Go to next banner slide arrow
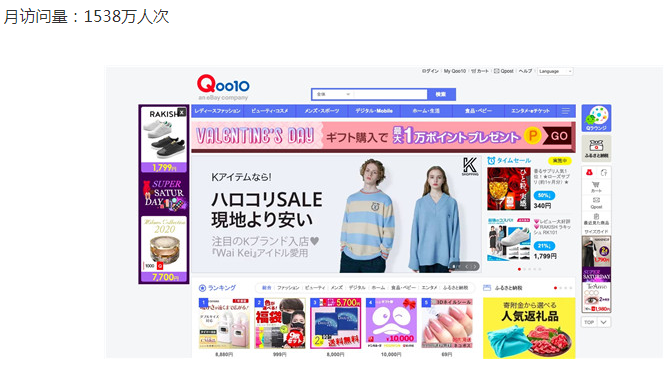Screen dimensions: 669x369 click(474, 267)
